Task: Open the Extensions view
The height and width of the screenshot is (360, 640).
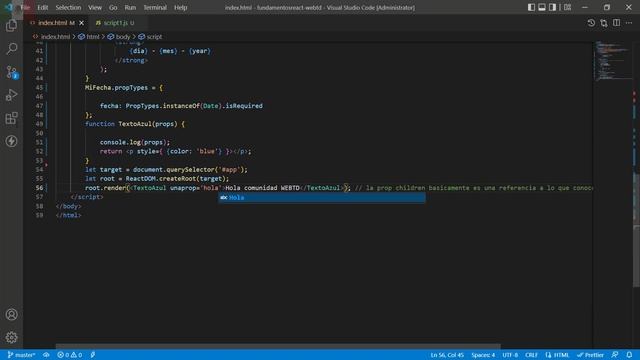Action: click(11, 118)
